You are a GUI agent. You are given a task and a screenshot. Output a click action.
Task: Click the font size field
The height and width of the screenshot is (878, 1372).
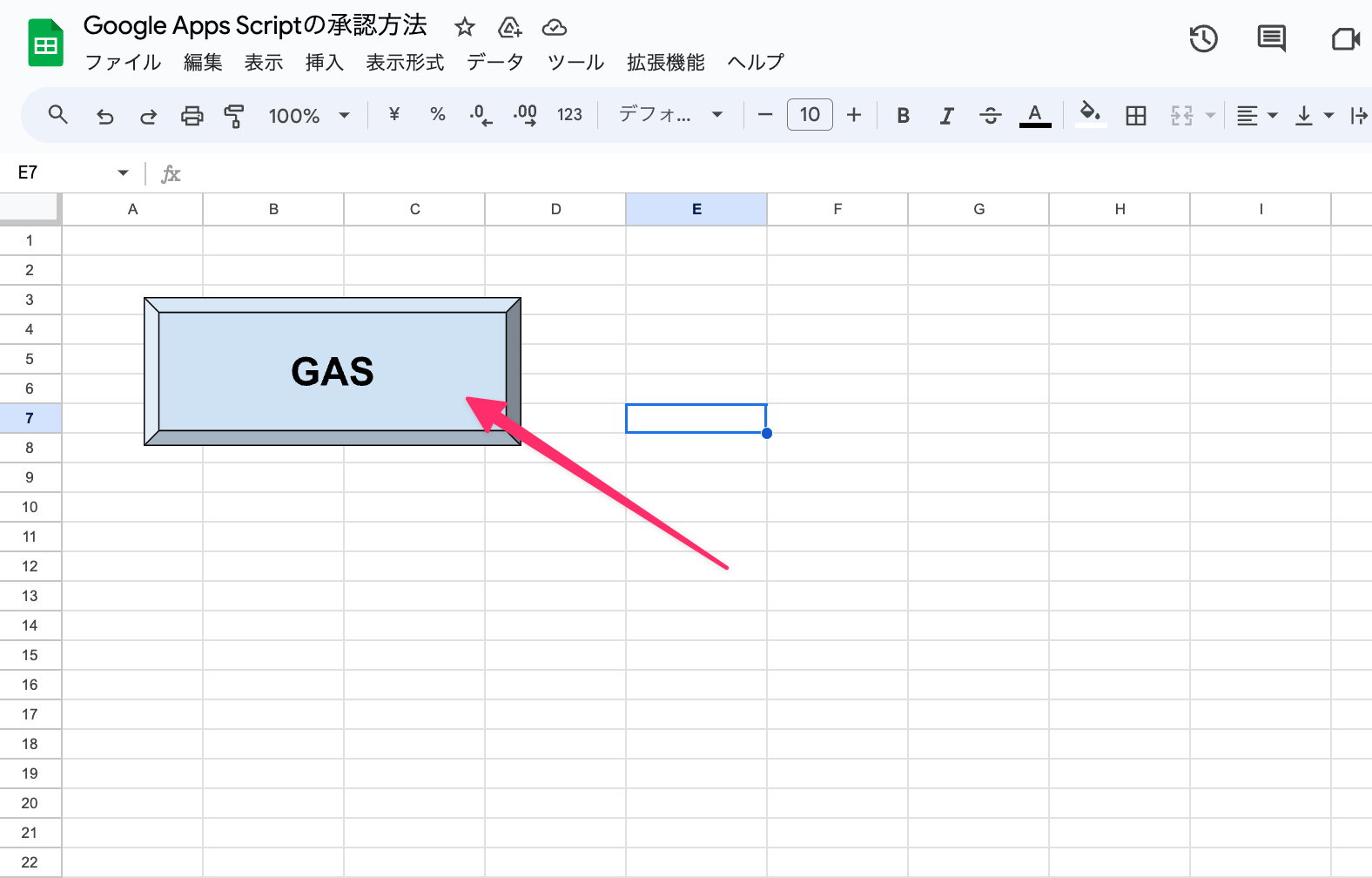(x=810, y=115)
